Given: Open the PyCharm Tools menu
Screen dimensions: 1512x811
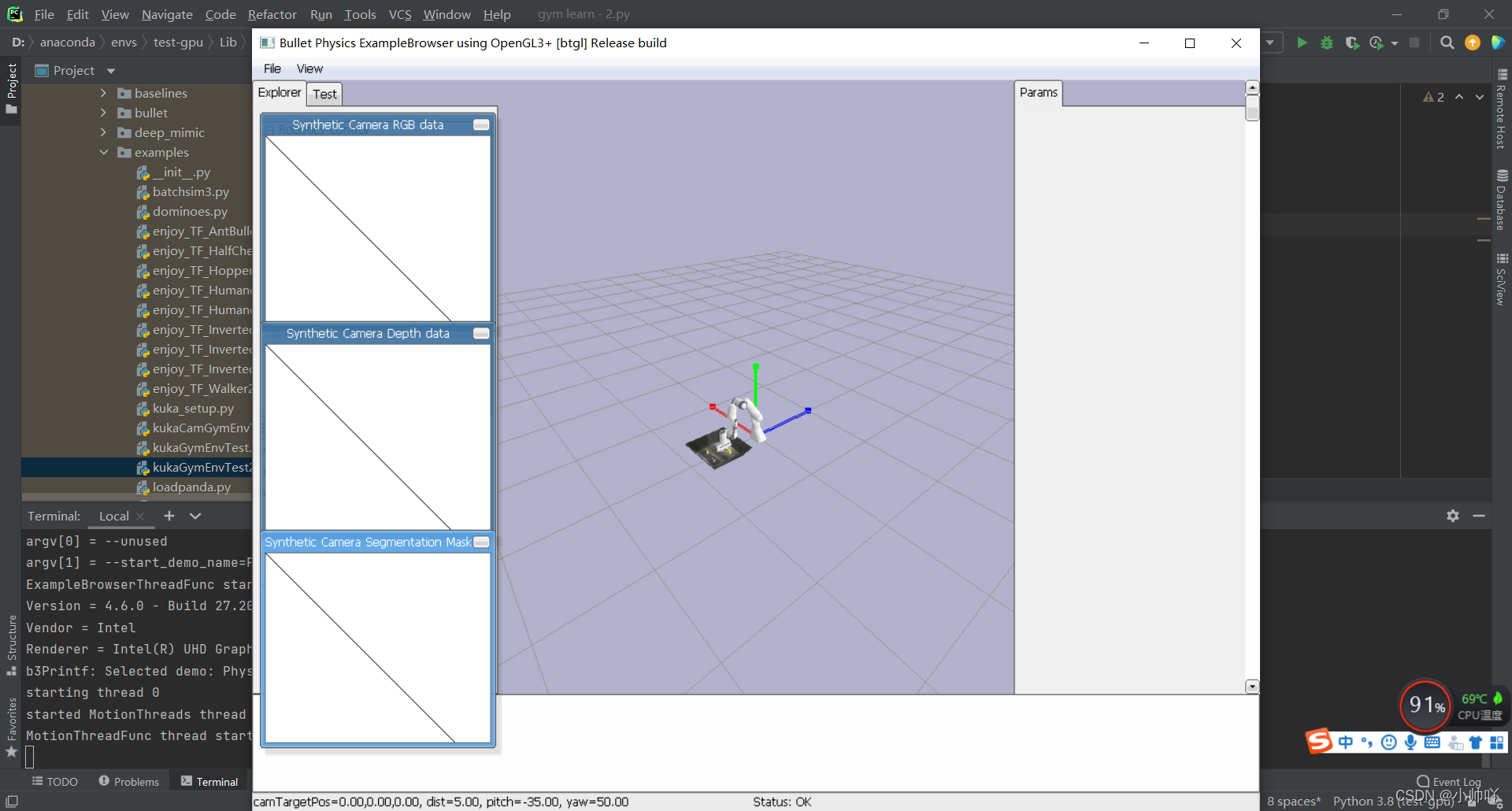Looking at the screenshot, I should coord(360,14).
